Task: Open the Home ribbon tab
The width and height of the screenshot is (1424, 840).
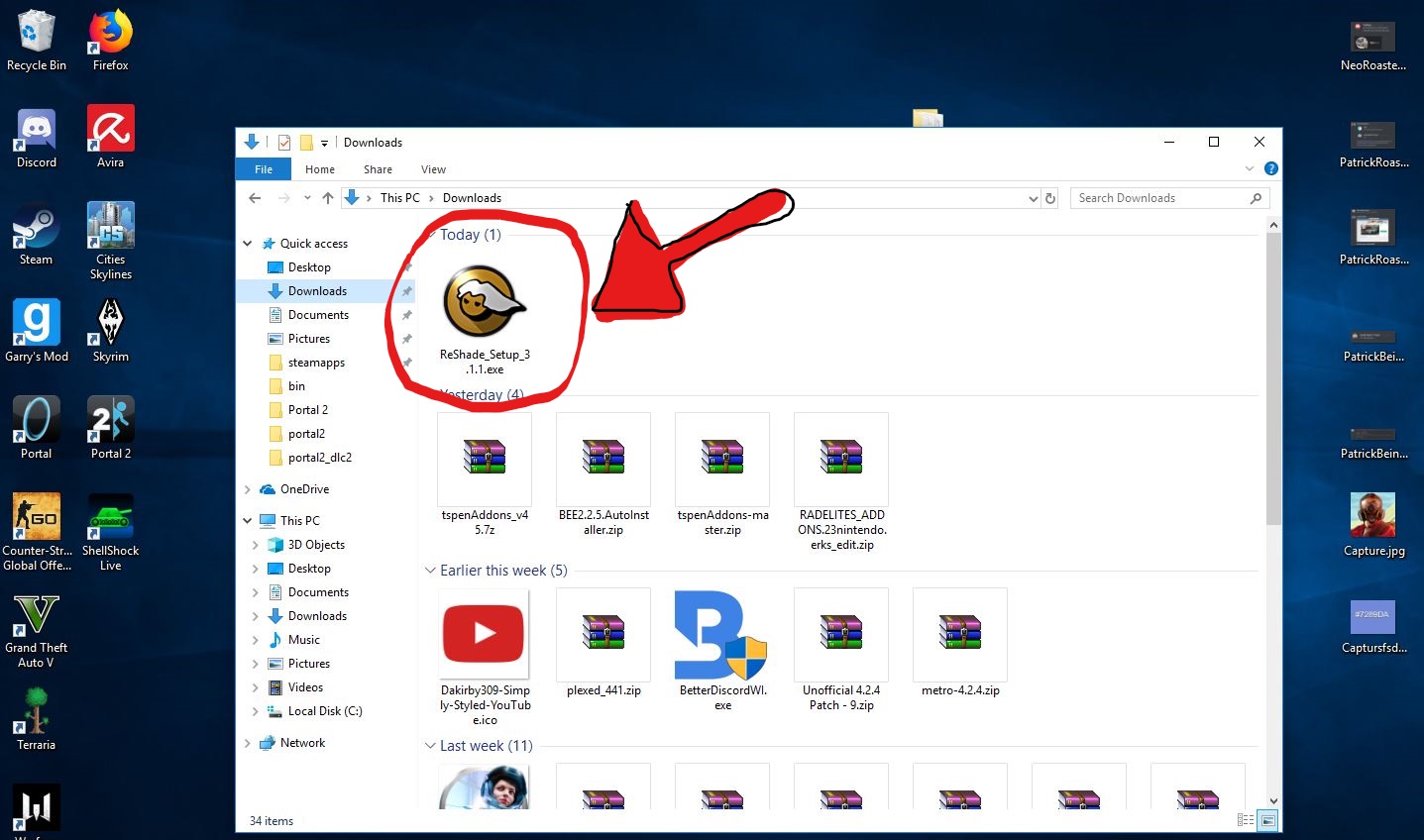Action: pyautogui.click(x=320, y=169)
